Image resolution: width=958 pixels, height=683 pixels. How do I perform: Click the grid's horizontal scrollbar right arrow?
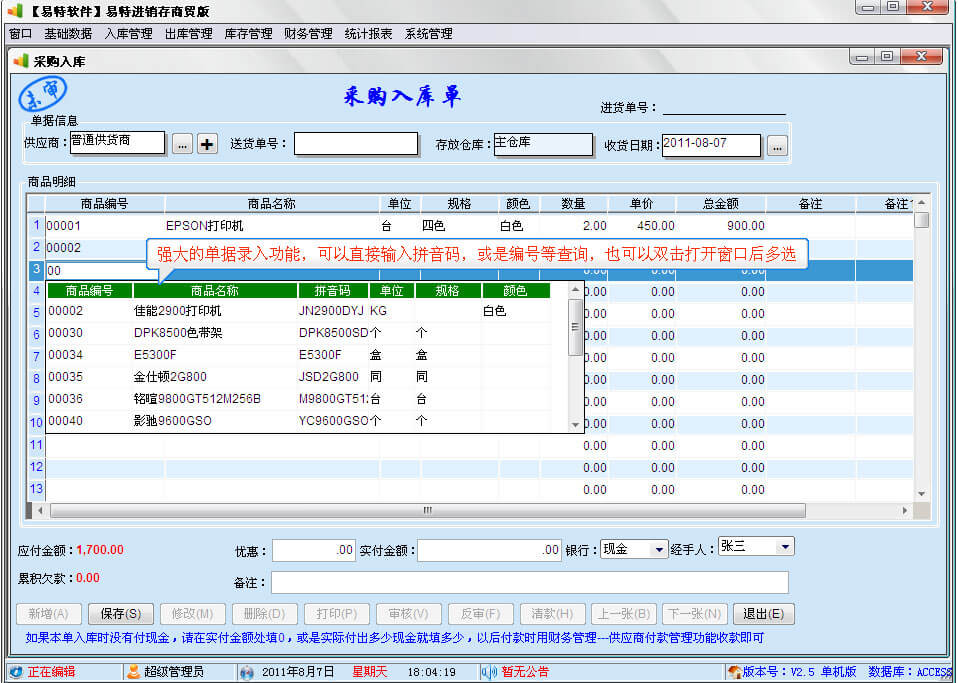(x=905, y=510)
